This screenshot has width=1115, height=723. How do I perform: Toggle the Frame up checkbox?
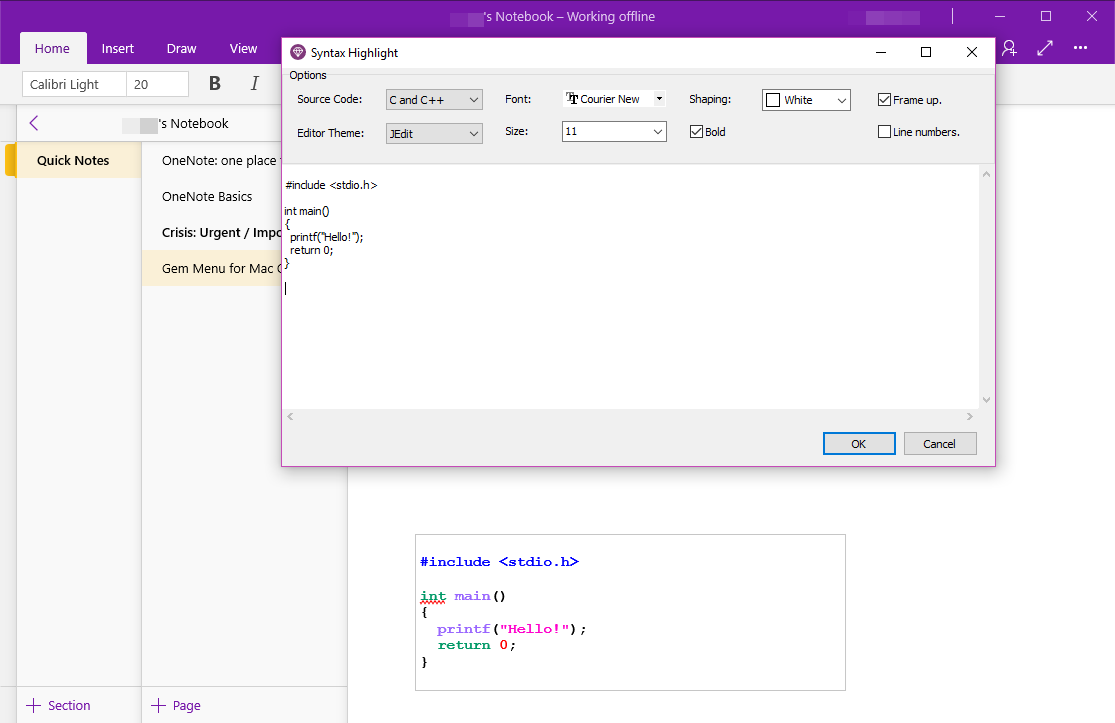(885, 100)
